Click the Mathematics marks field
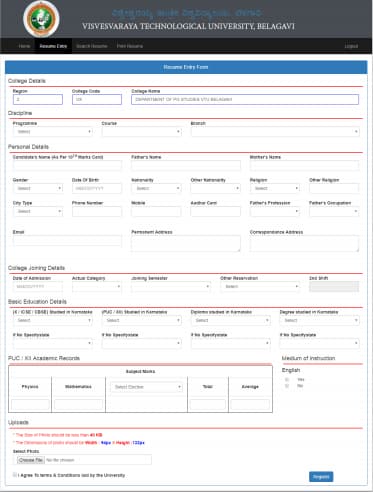Image resolution: width=373 pixels, height=492 pixels. pos(78,404)
